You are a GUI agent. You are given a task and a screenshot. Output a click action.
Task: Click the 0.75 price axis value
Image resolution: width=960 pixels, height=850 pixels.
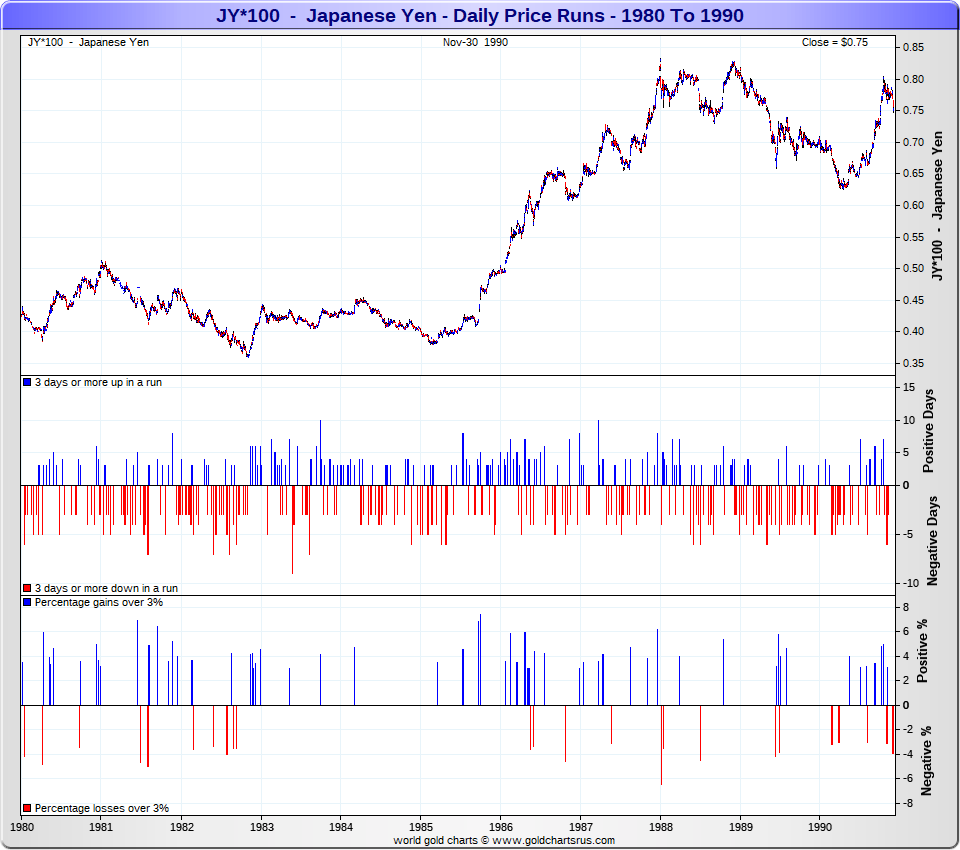pos(913,110)
